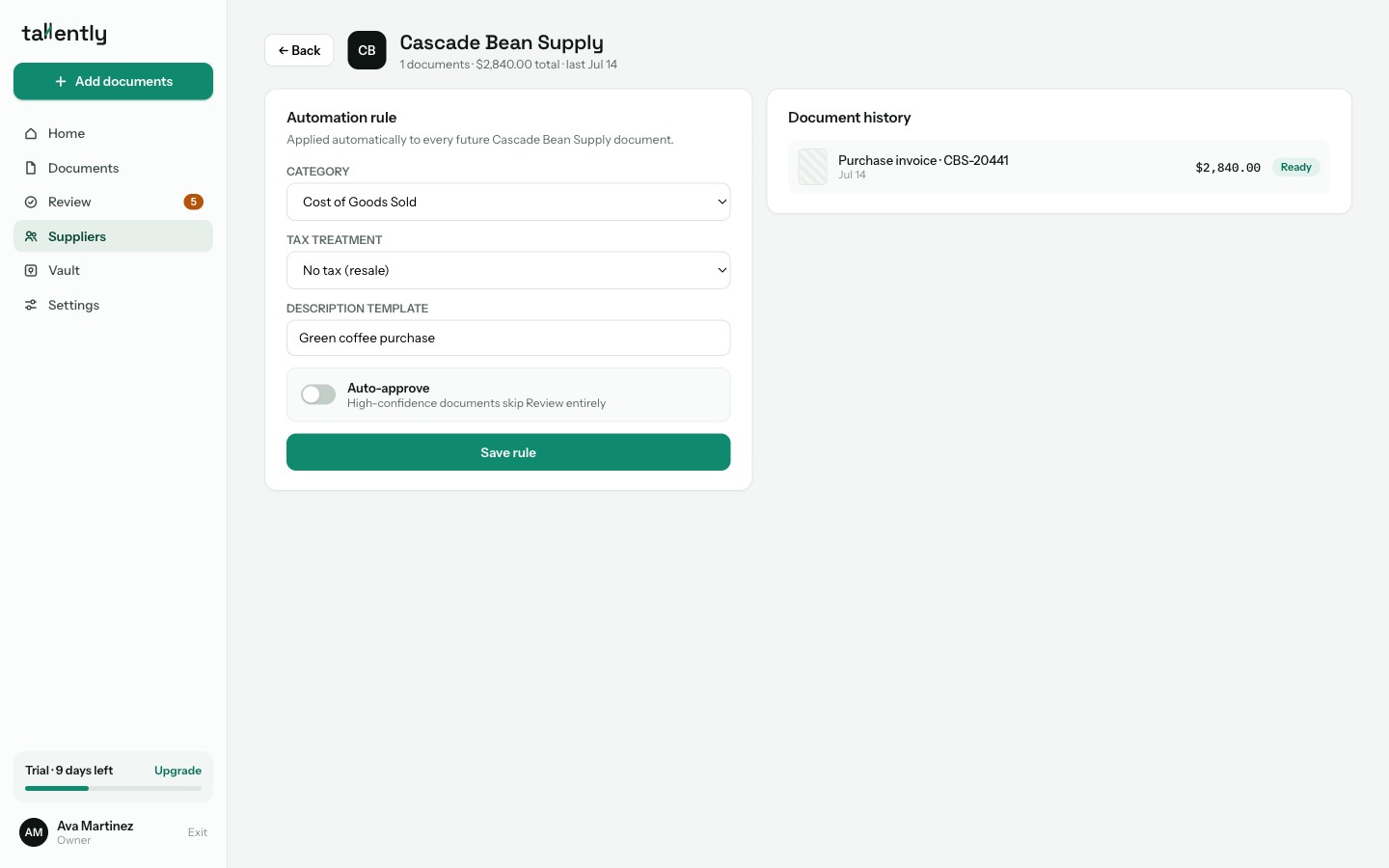
Task: Click the Save rule button
Action: click(x=508, y=452)
